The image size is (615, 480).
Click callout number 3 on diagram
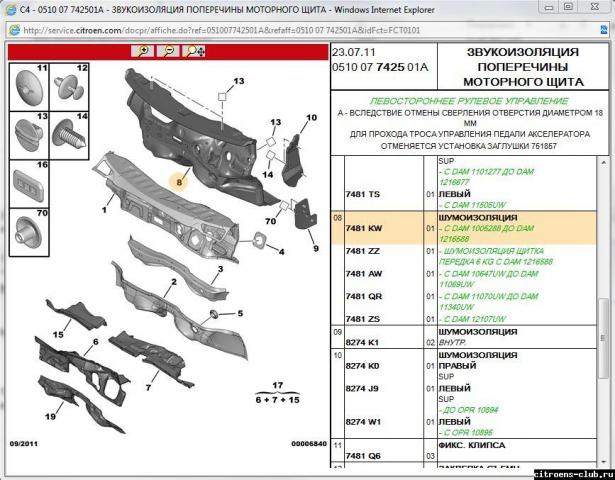220,269
